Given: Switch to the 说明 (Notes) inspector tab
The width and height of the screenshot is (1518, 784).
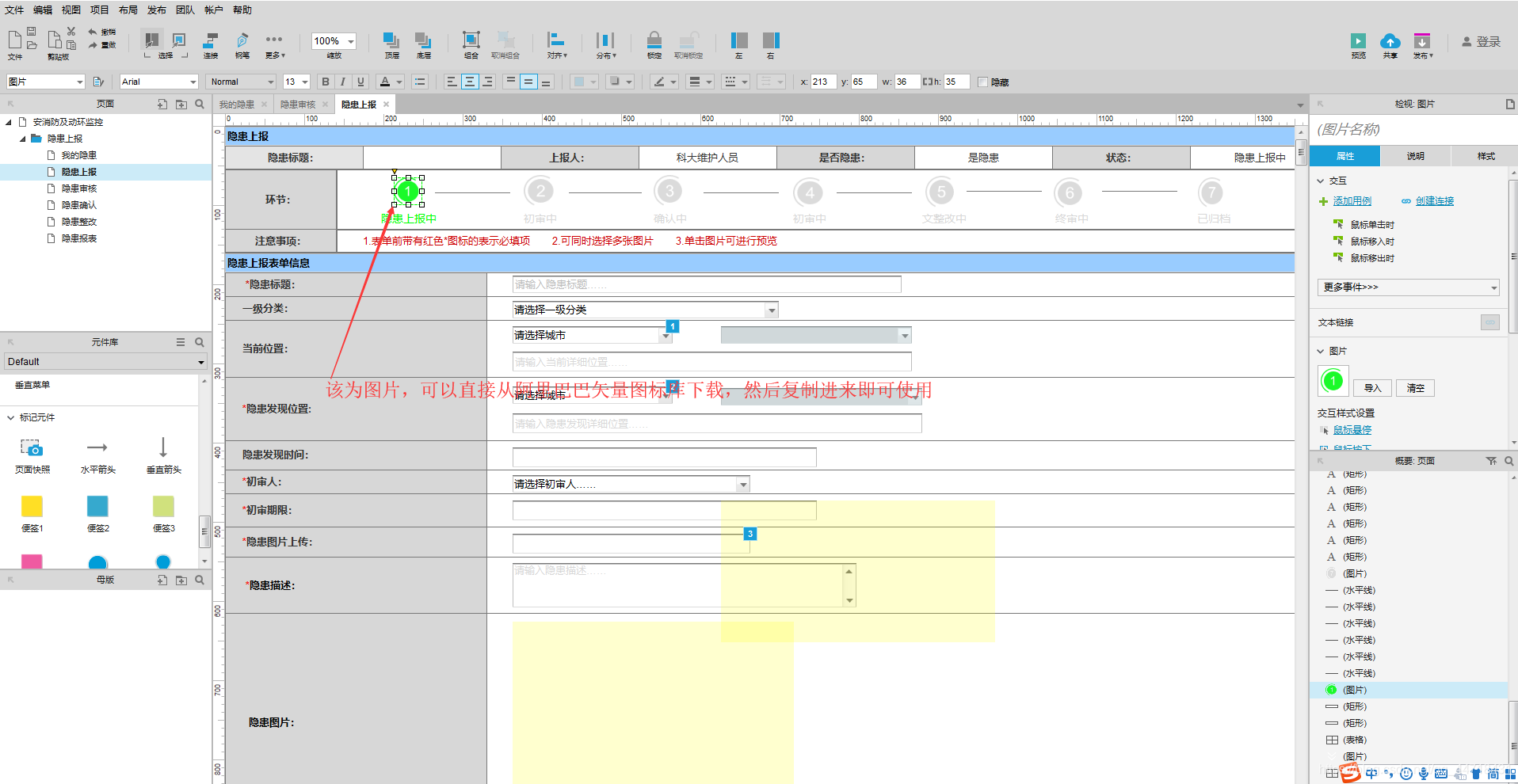Looking at the screenshot, I should coord(1415,156).
